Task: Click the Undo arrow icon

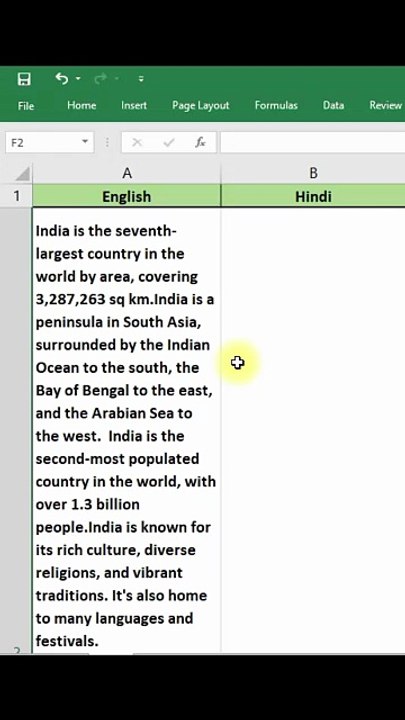Action: (62, 79)
